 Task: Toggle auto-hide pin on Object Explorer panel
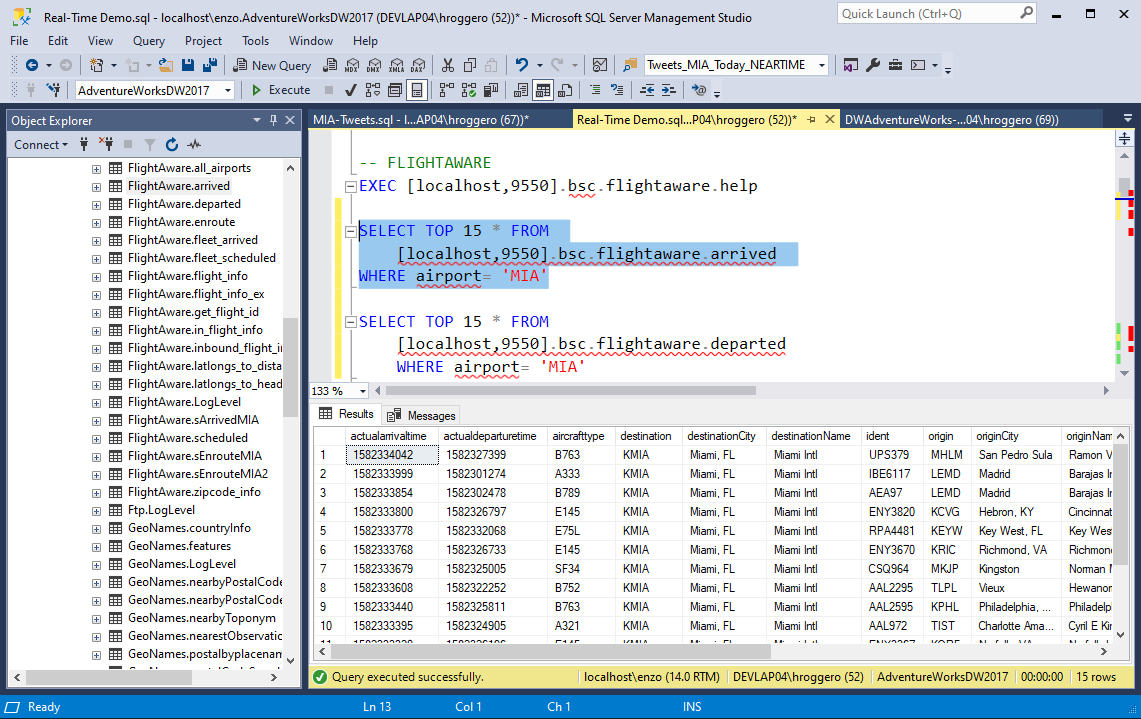(274, 120)
